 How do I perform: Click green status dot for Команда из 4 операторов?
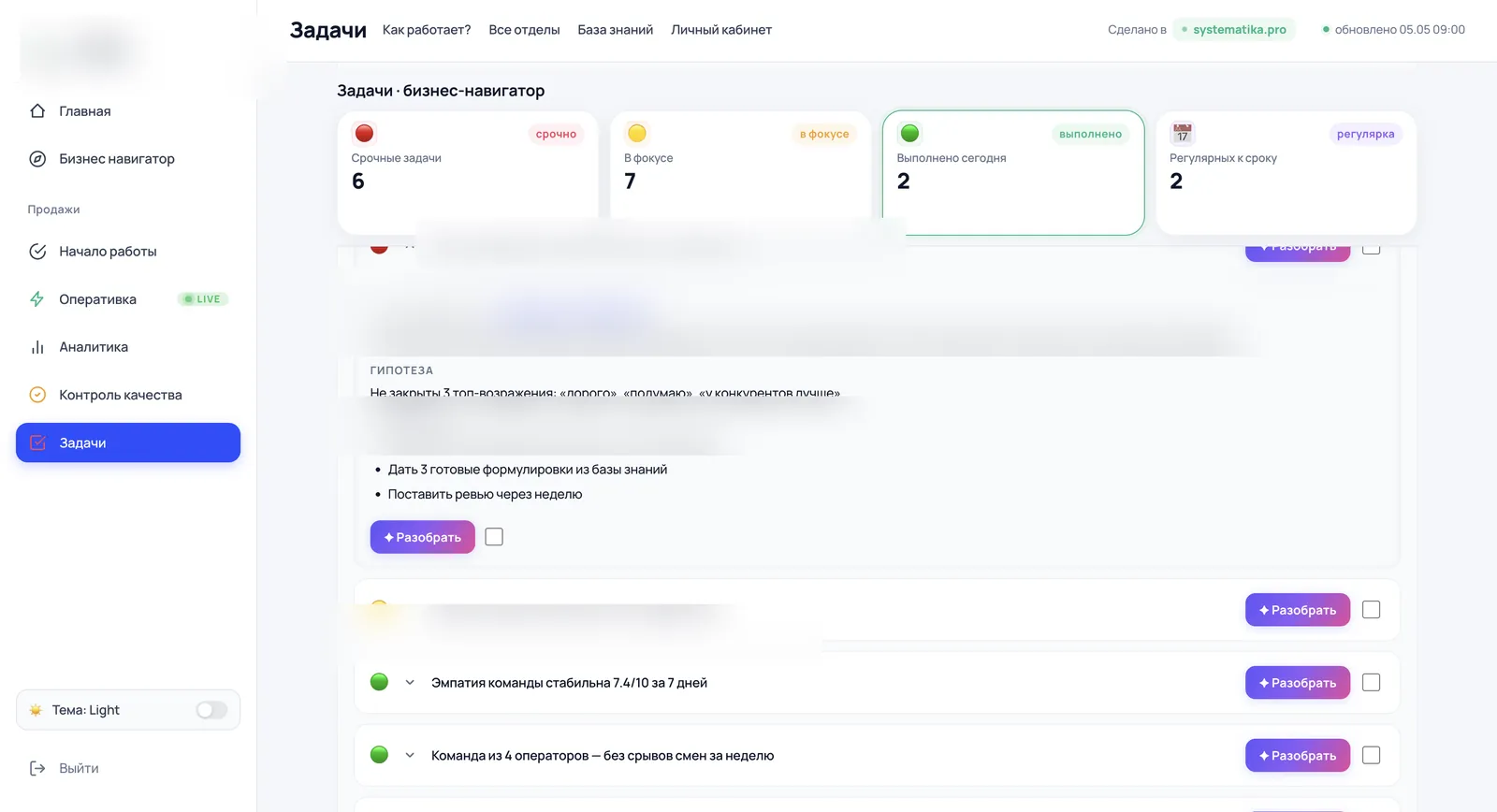[x=379, y=755]
